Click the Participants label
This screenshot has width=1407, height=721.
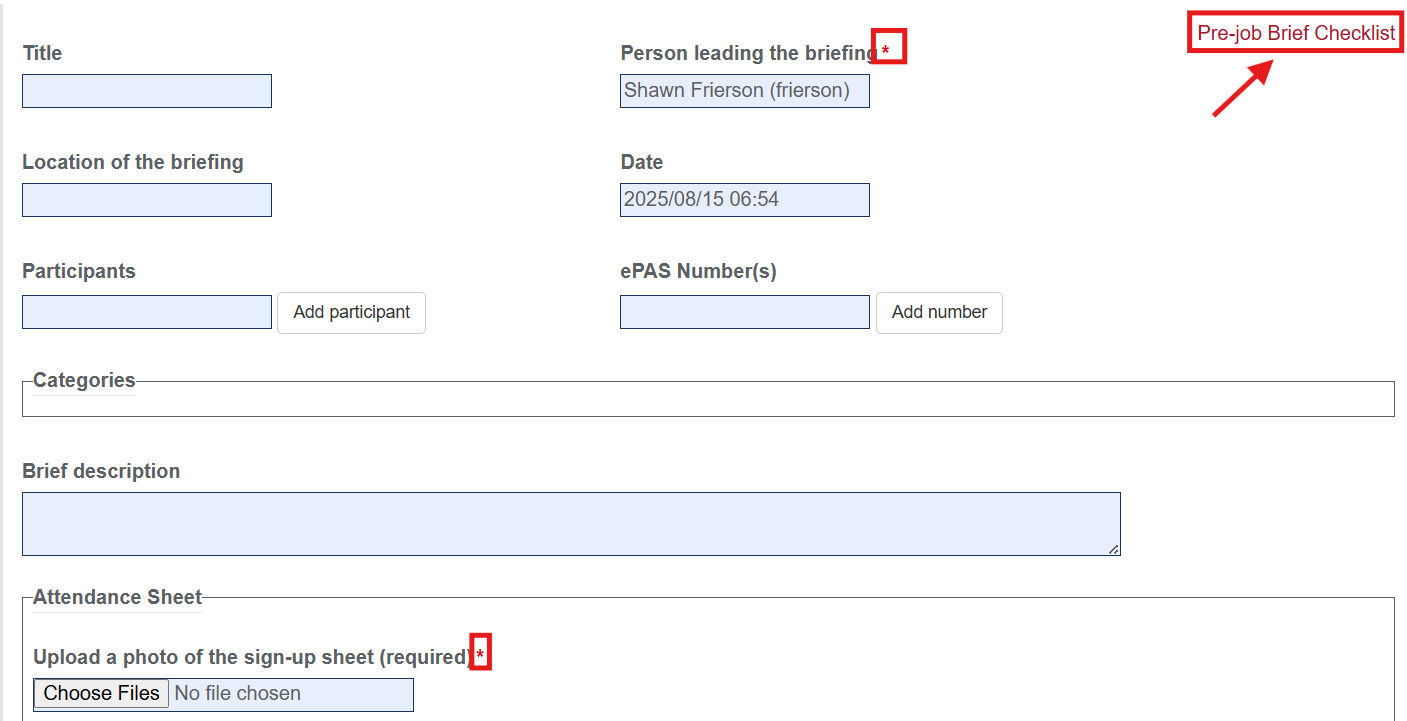[79, 271]
